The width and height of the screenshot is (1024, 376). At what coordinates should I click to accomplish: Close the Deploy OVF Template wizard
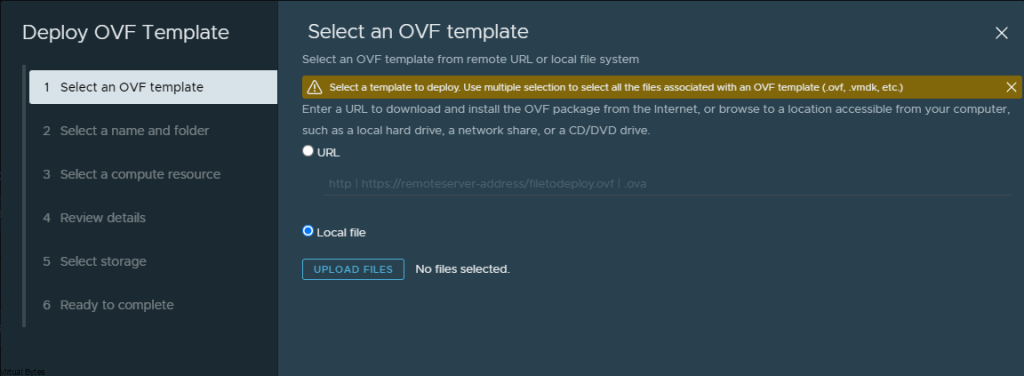(1001, 33)
